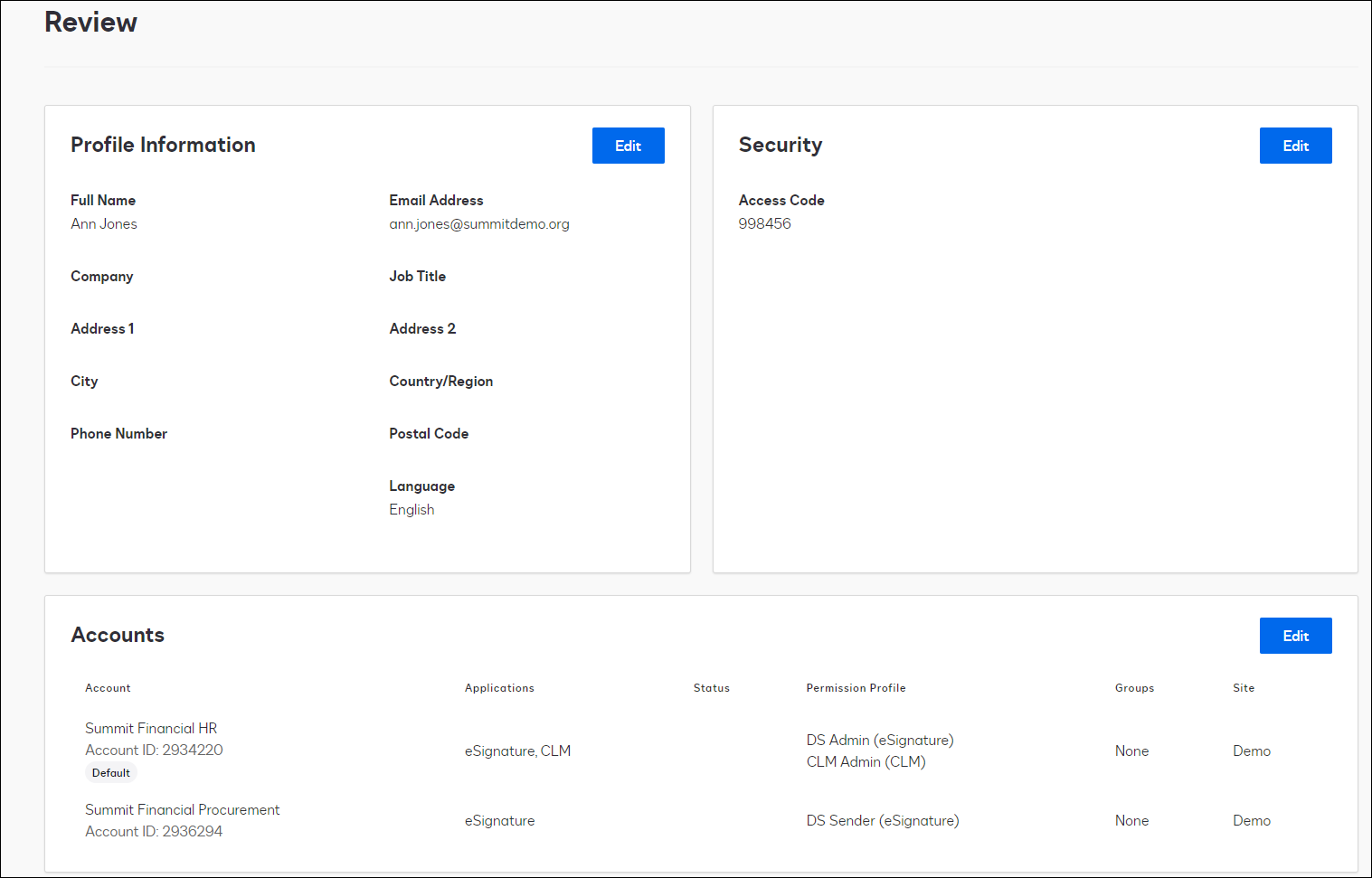Select the Summit Financial HR account name
The width and height of the screenshot is (1372, 878).
pos(151,728)
